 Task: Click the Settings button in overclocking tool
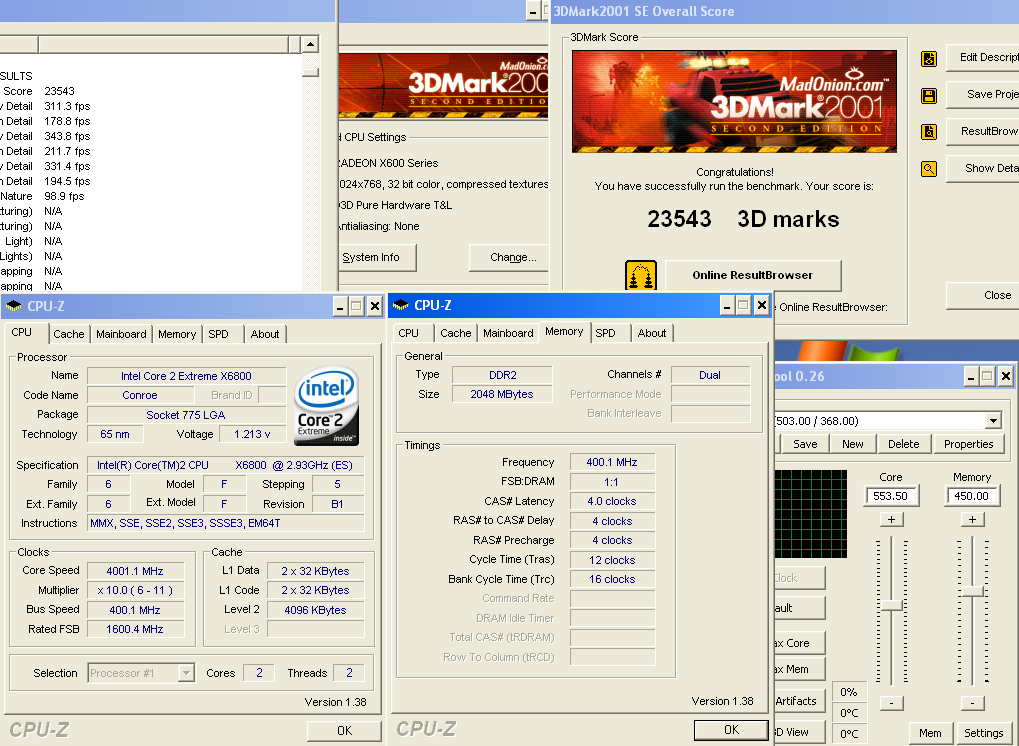(x=983, y=732)
